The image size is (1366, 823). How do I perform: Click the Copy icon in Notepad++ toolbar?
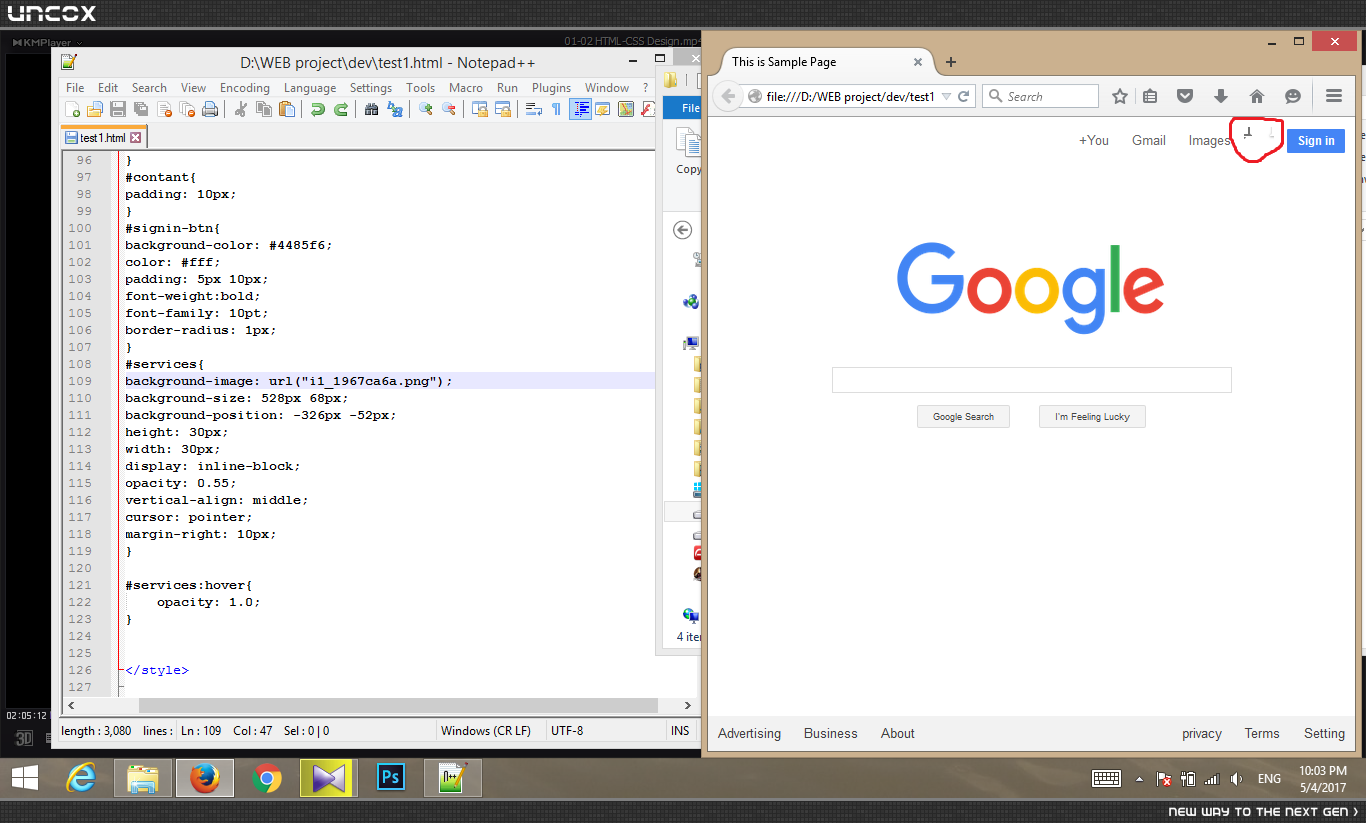[264, 110]
